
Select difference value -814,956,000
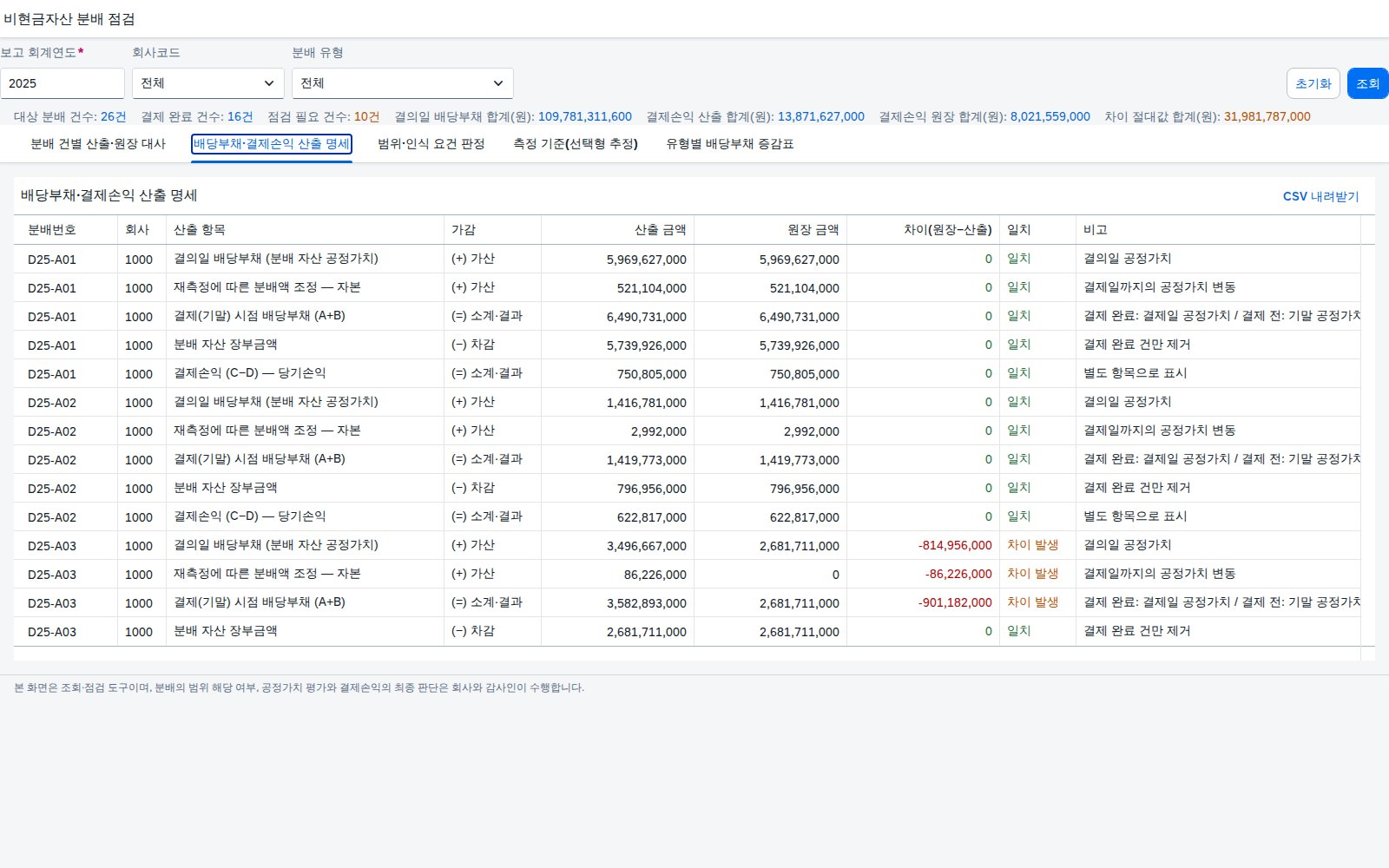(955, 546)
